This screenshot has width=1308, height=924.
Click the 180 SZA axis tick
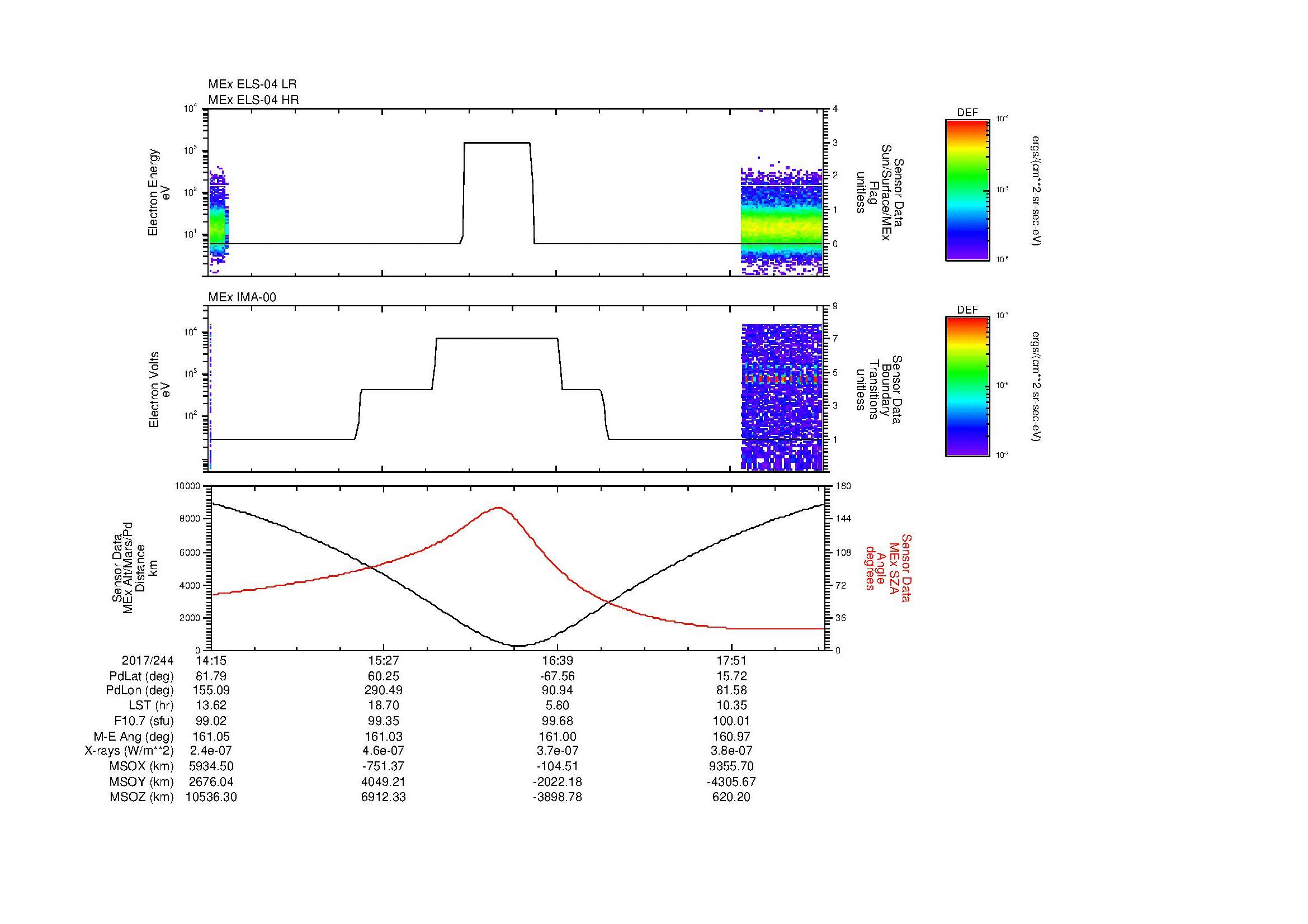click(x=844, y=486)
